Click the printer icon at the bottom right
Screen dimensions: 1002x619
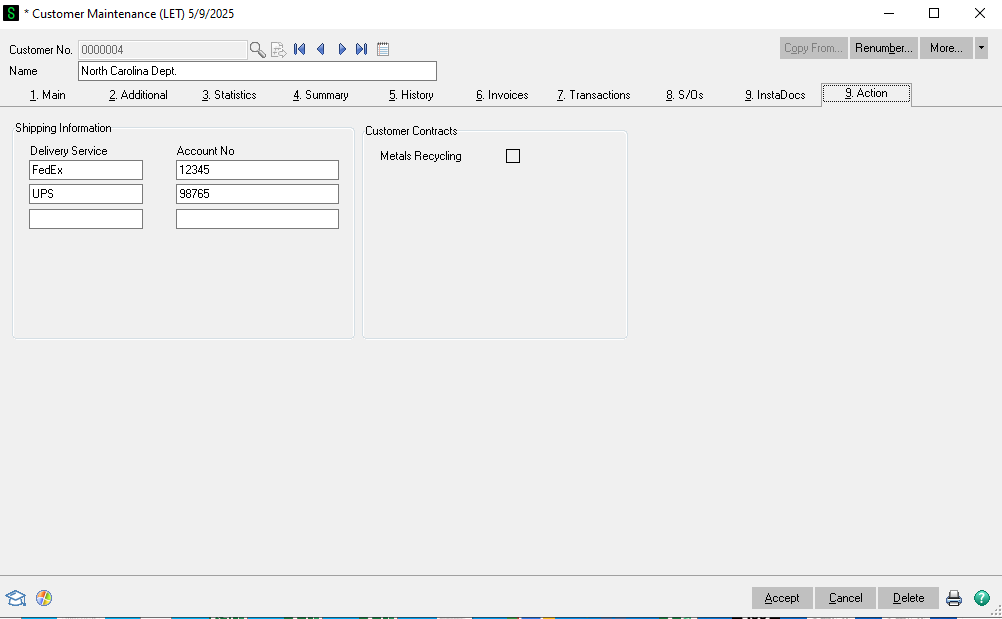coord(954,598)
